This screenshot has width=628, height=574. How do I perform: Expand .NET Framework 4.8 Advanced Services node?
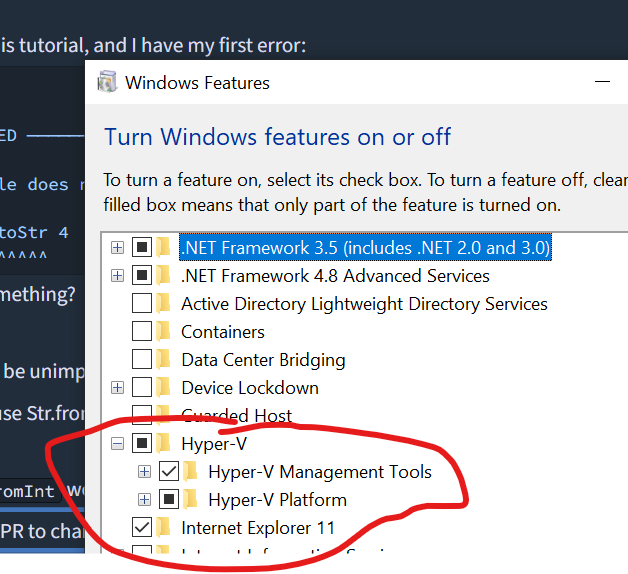117,276
